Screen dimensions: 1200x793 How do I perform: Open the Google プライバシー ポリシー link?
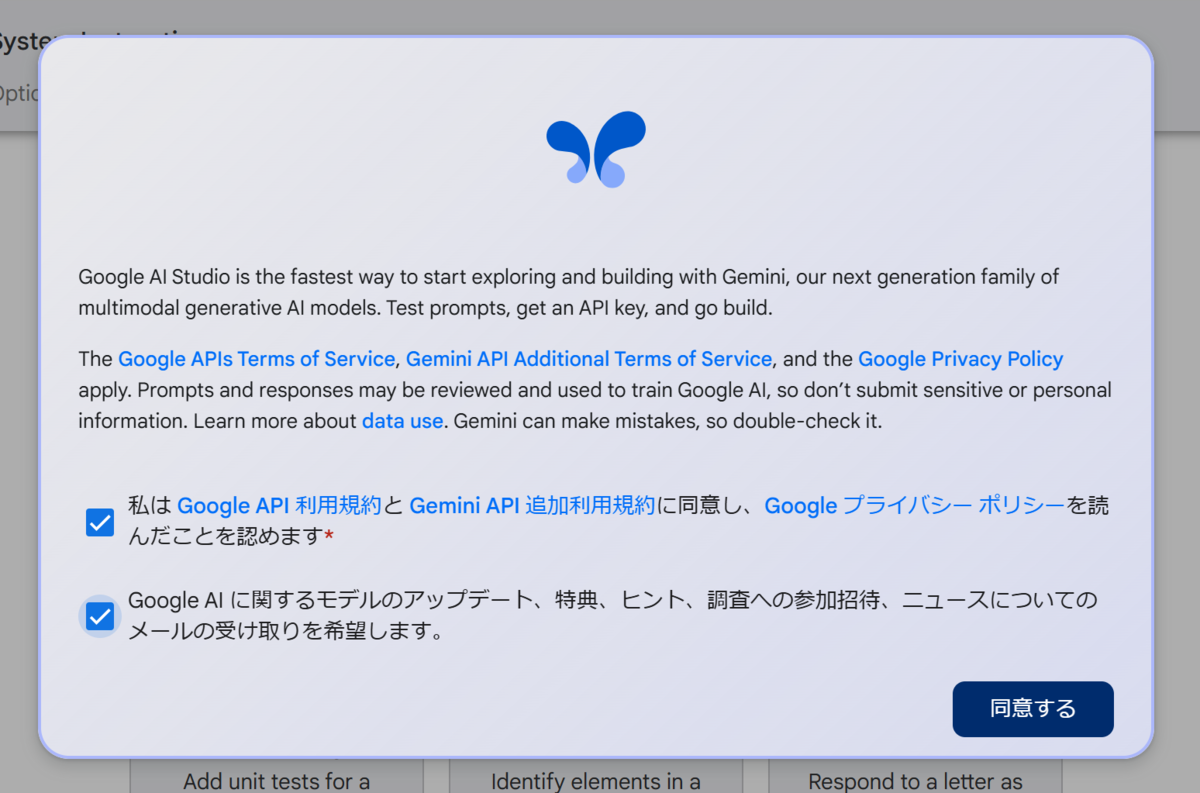pos(915,506)
